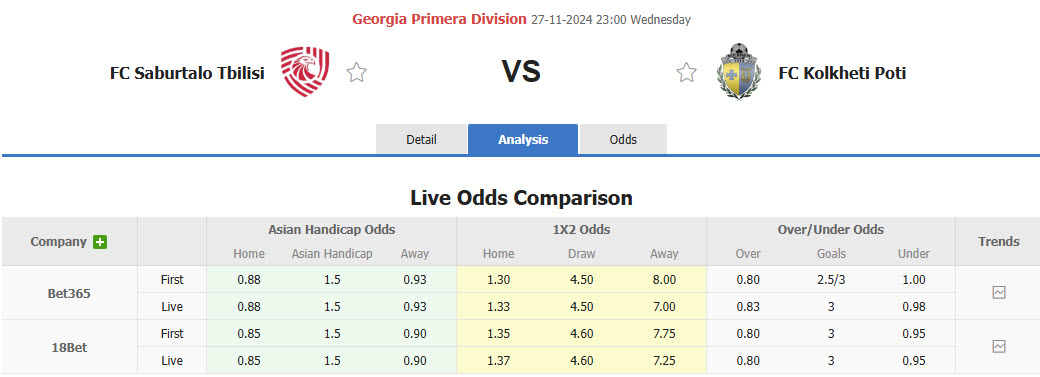Viewport: 1040px width, 377px height.
Task: Click Bet365 live home win odds 1.33
Action: pos(498,307)
